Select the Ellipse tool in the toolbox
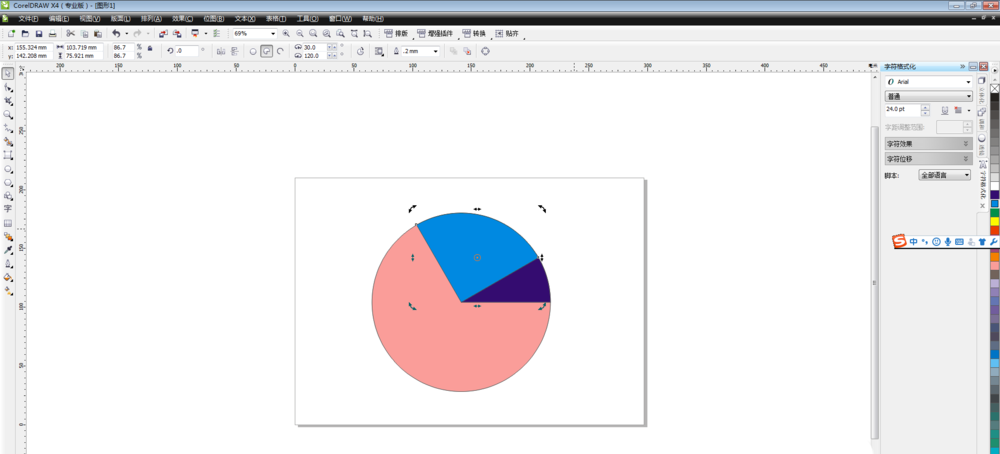 8,169
